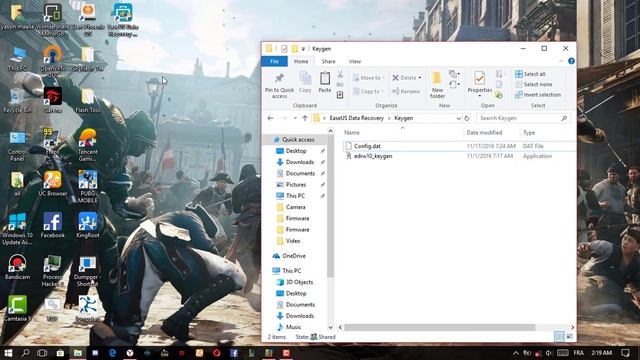Click the Cut scissors icon
Screen dimensions: 640x360
[340, 75]
